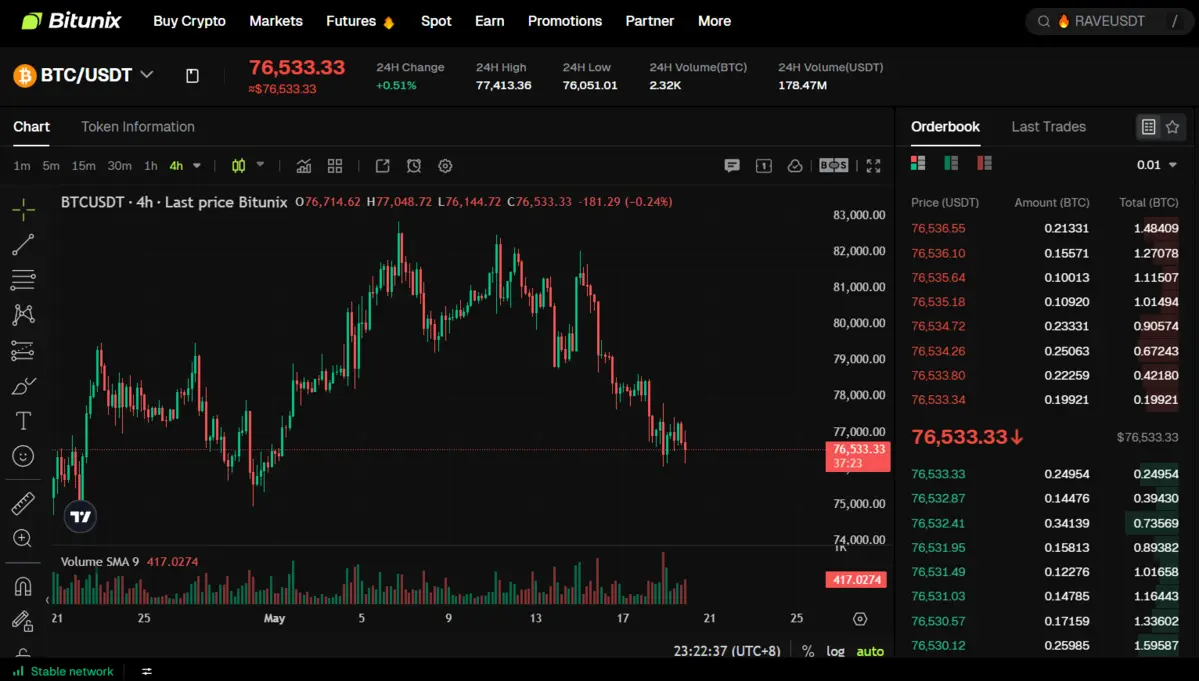The height and width of the screenshot is (681, 1199).
Task: Select the brush drawing tool
Action: pos(23,386)
